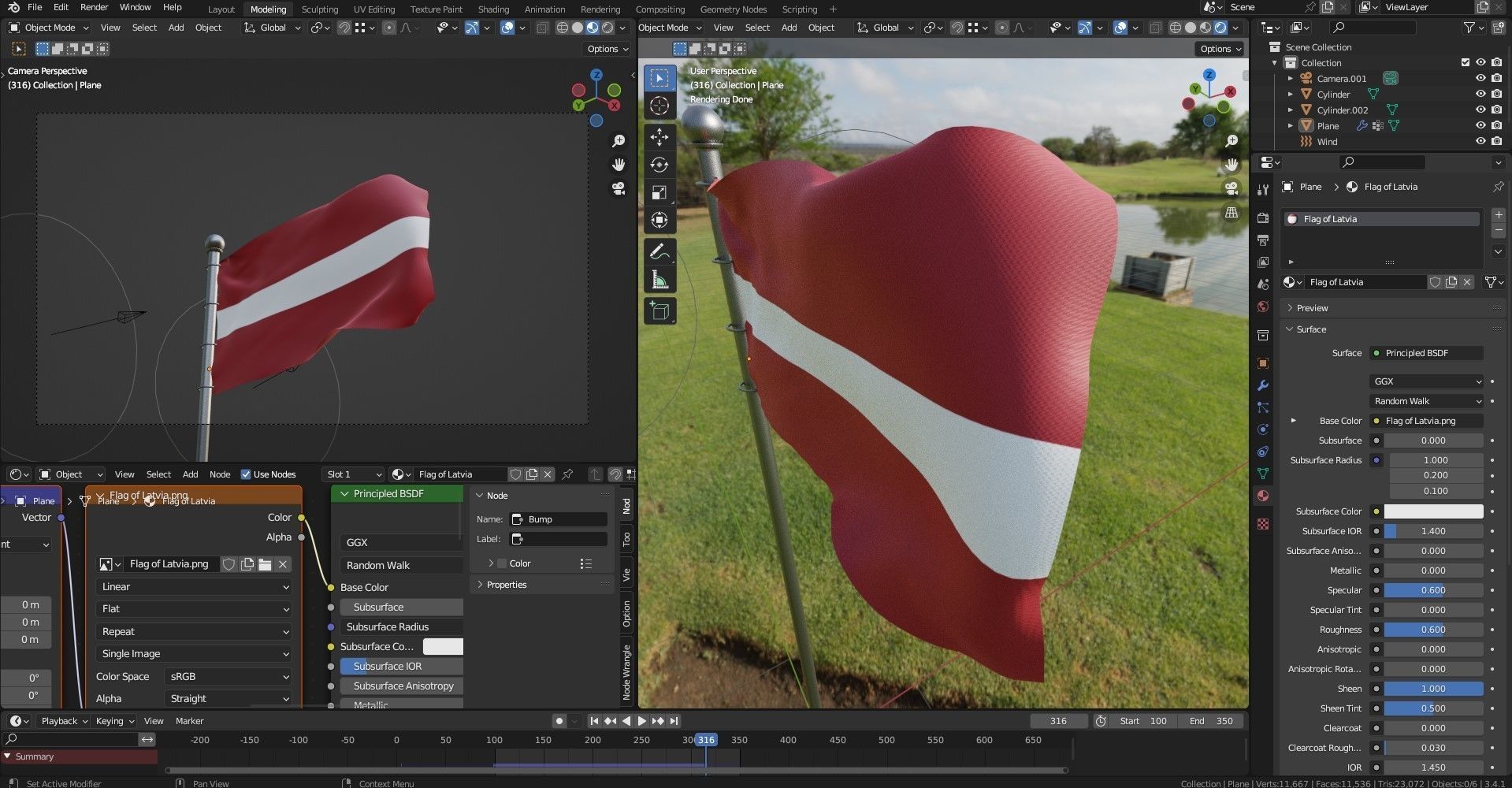
Task: Select the Add Cube tool
Action: click(659, 311)
